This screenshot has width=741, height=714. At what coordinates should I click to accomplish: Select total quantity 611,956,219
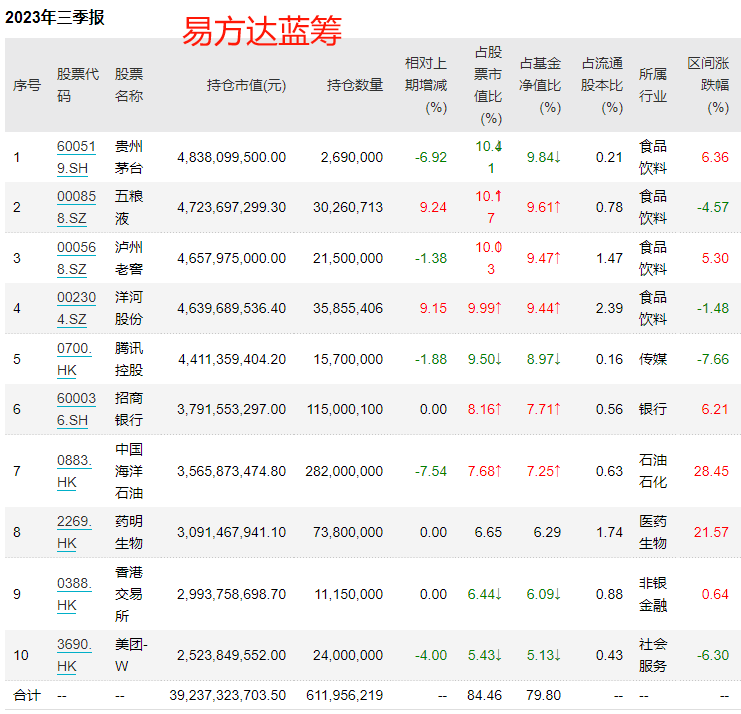pos(345,696)
